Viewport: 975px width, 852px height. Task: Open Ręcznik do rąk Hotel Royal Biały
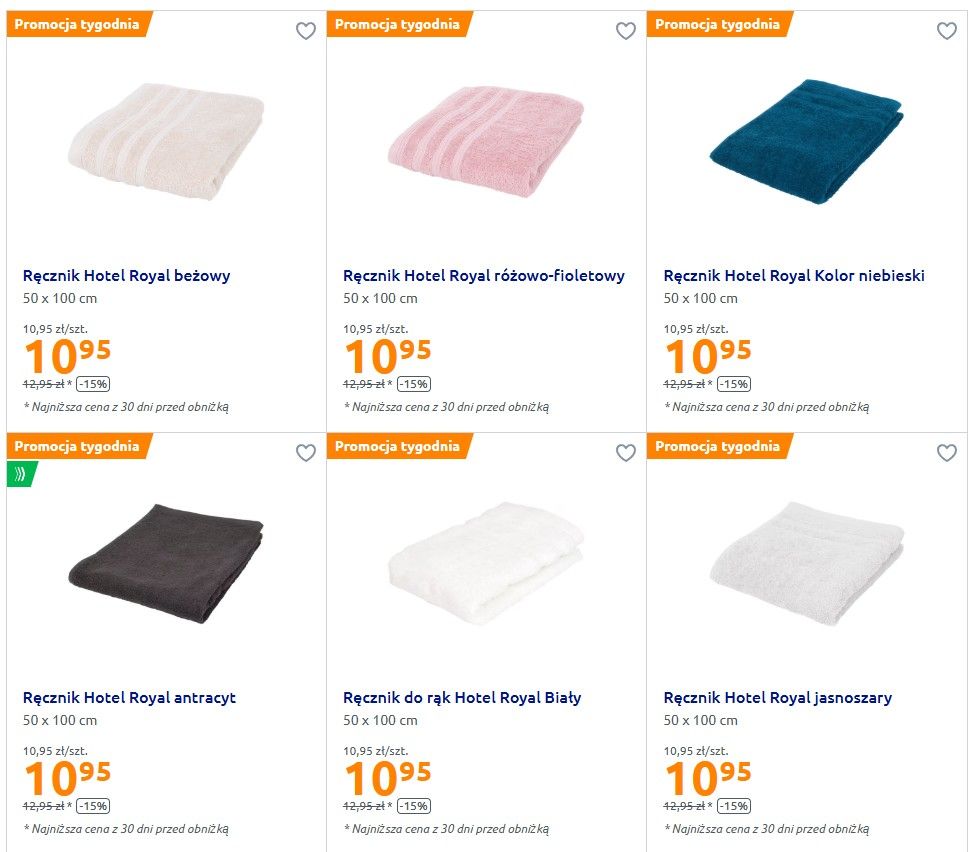462,697
